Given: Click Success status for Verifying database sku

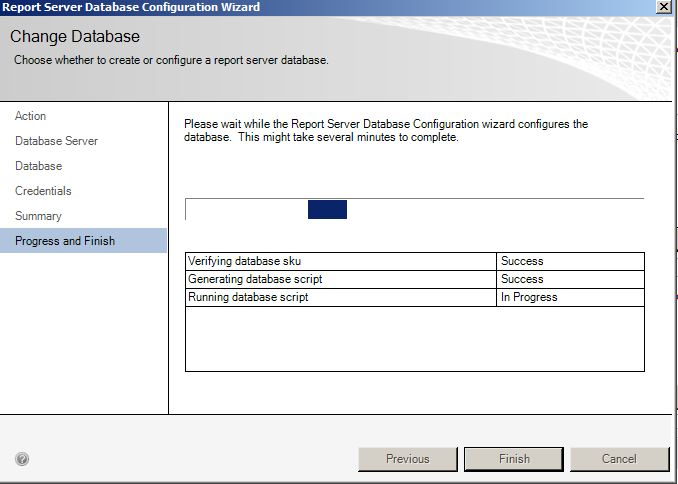Looking at the screenshot, I should coord(522,261).
